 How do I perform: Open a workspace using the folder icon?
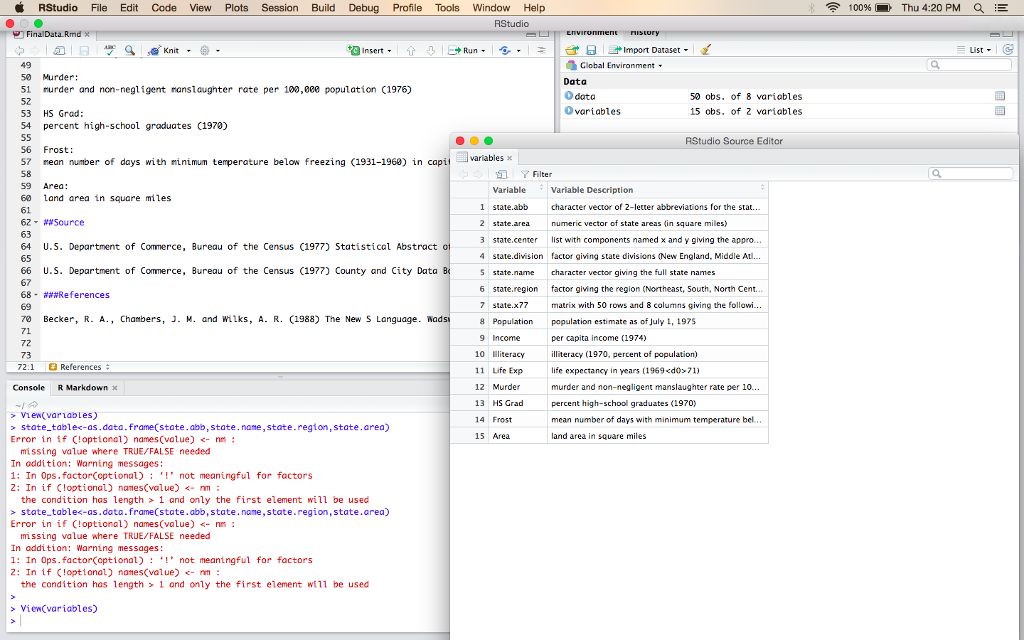click(x=570, y=50)
